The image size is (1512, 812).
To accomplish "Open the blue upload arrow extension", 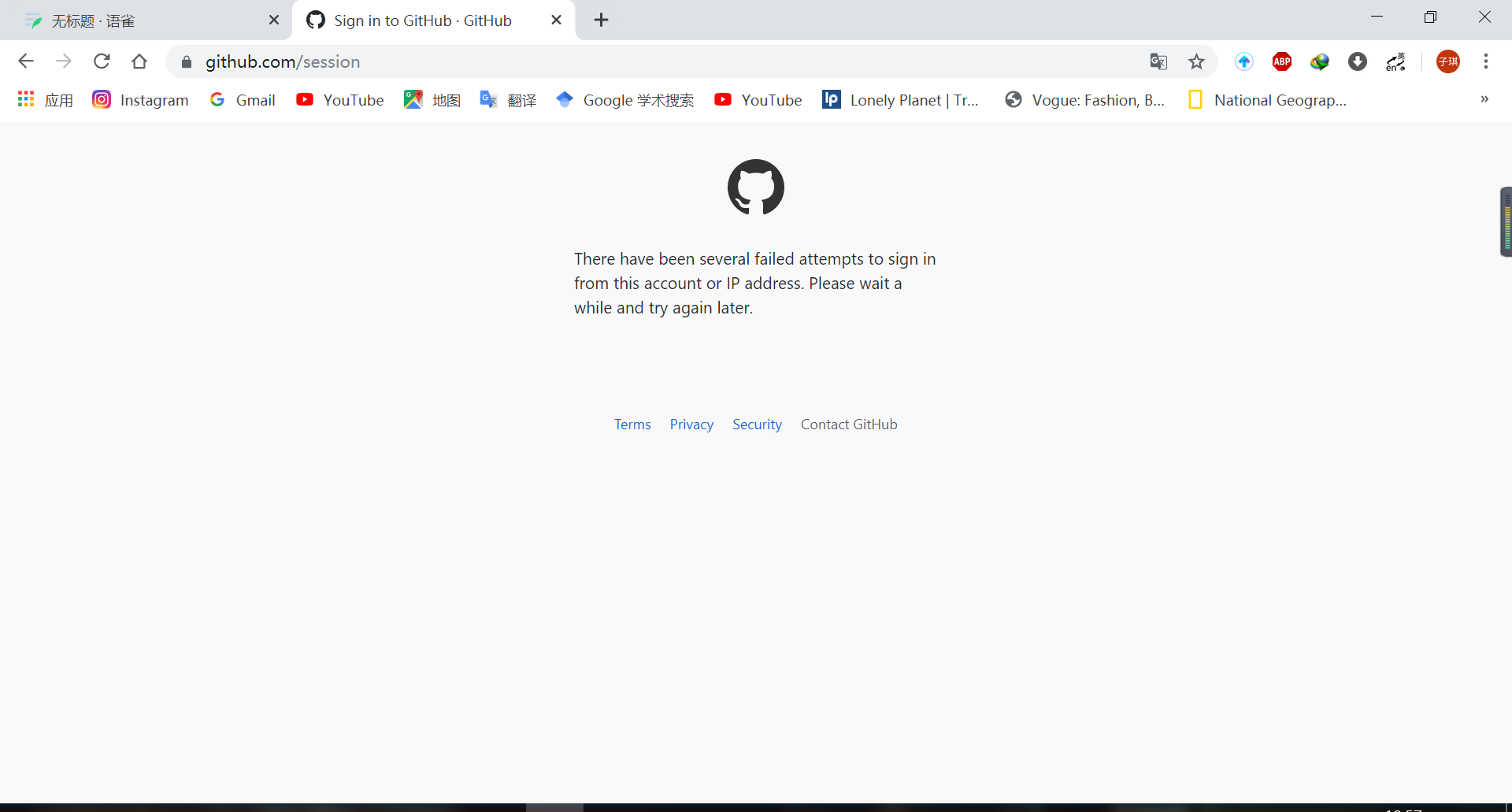I will pyautogui.click(x=1244, y=61).
